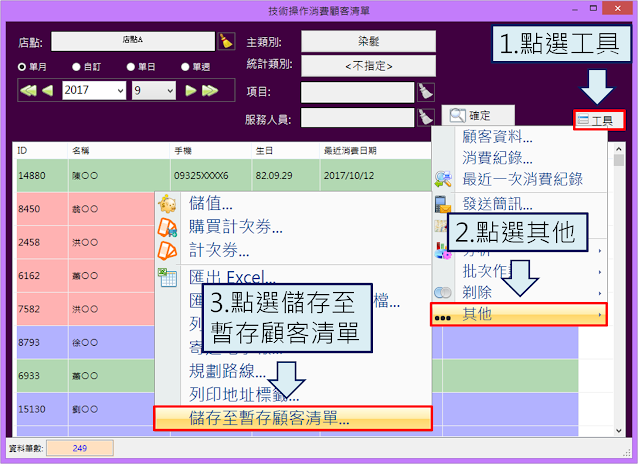Go to next month with single-right arrow

190,90
